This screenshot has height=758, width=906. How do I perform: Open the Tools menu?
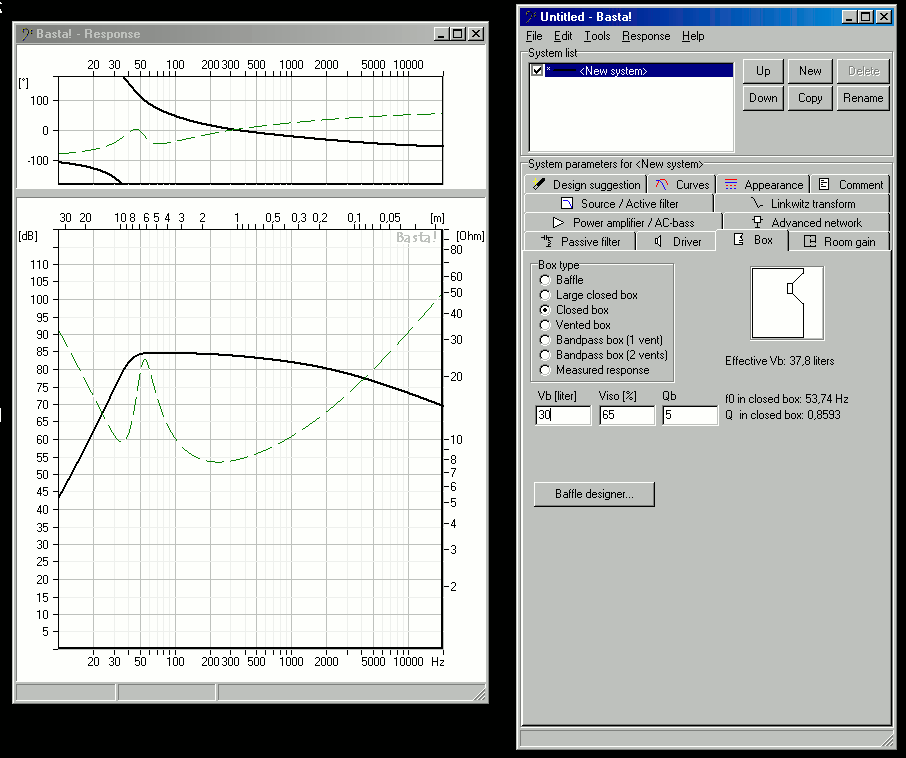click(597, 36)
